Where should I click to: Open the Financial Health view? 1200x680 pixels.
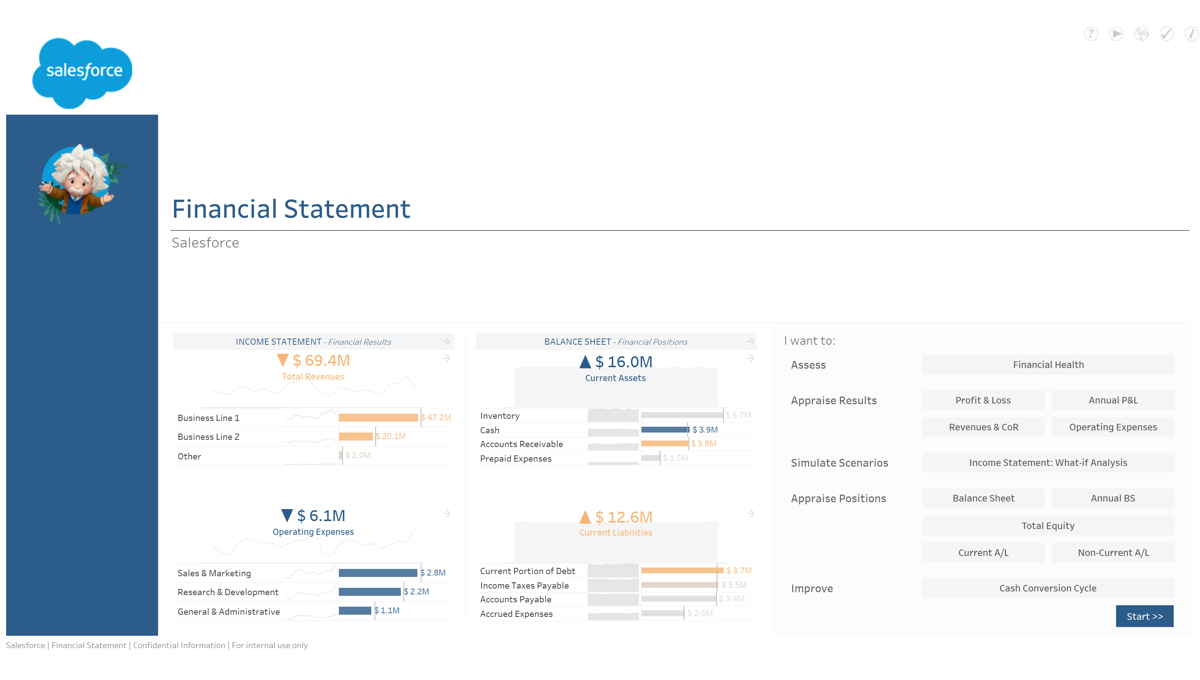tap(1047, 365)
